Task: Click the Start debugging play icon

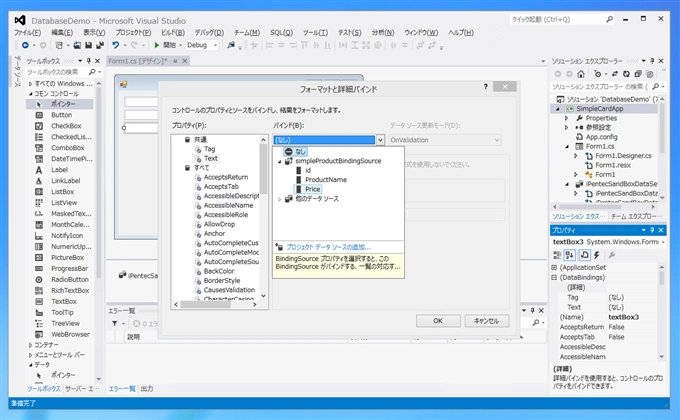Action: 157,45
